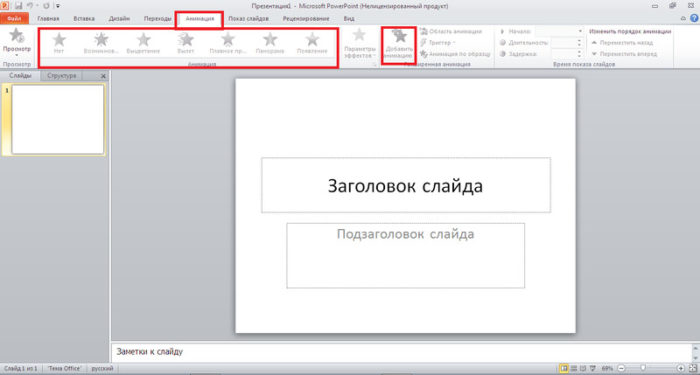
Task: Open the Animation Pane (Область анимации)
Action: (451, 32)
